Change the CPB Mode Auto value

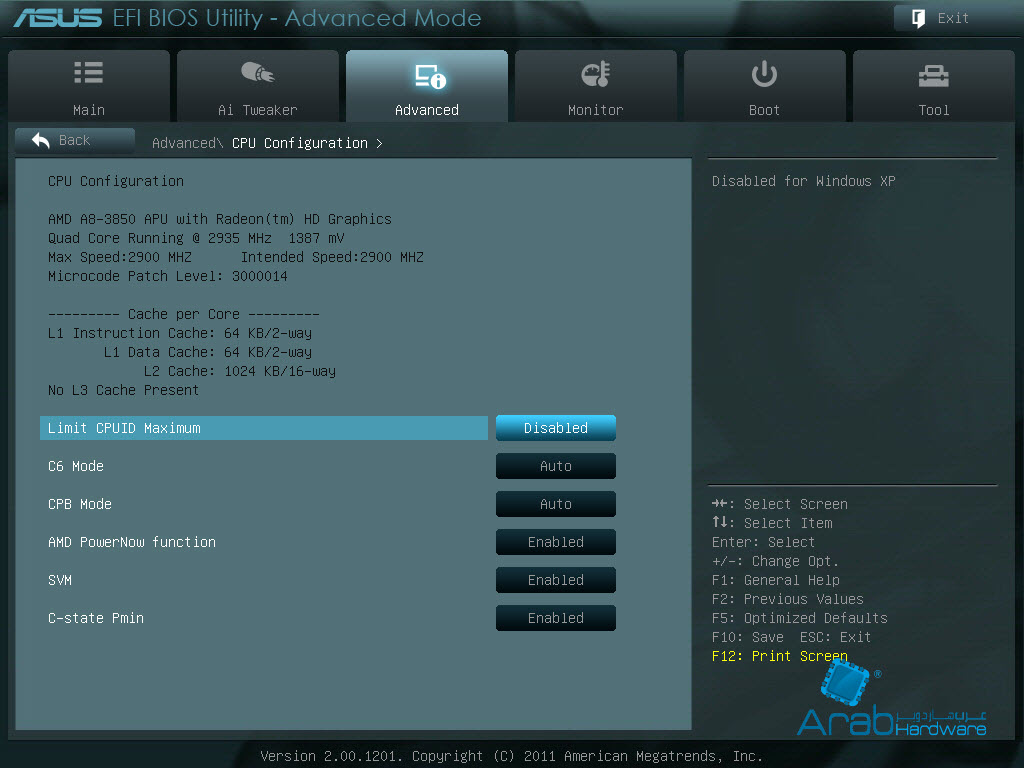(x=556, y=504)
